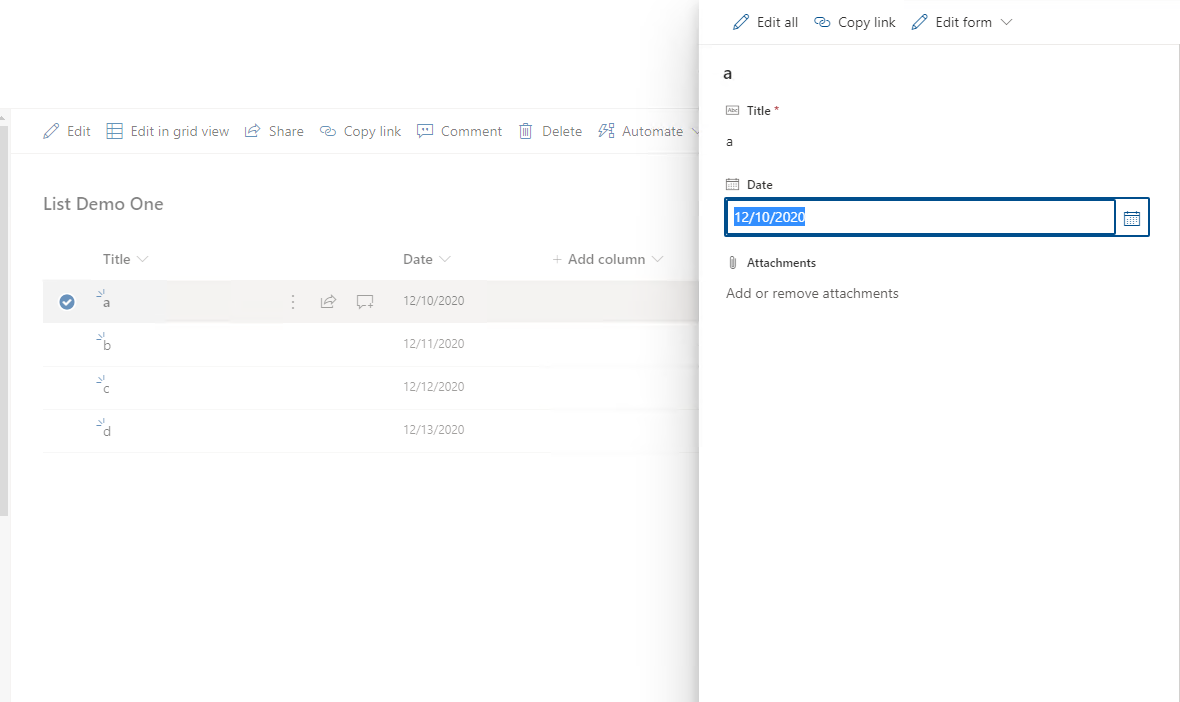Open the more actions ellipsis for row a
The image size is (1180, 702).
(293, 302)
